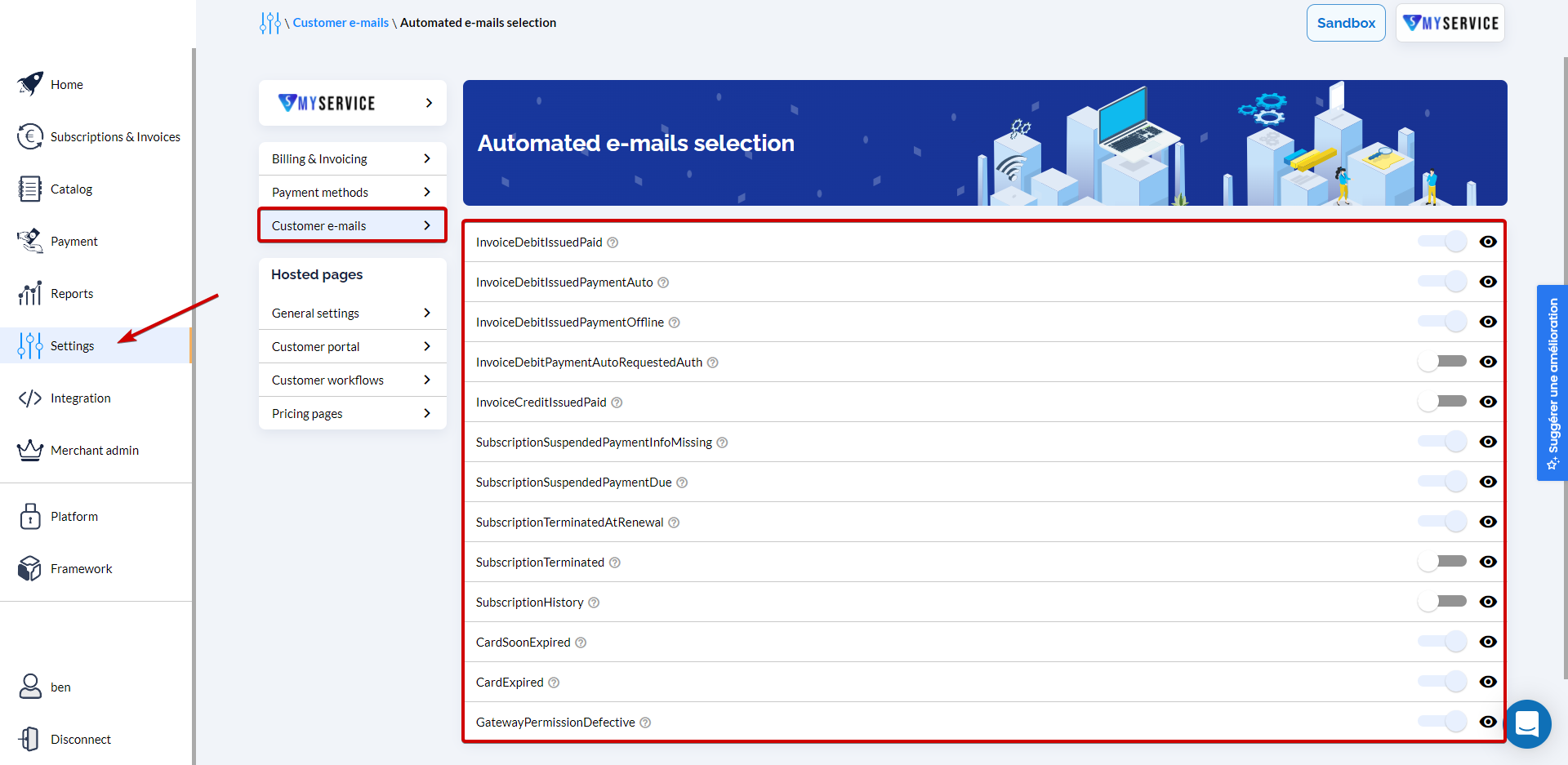1568x765 pixels.
Task: Click help icon next to GatewayPermissionDefective
Action: pyautogui.click(x=645, y=723)
